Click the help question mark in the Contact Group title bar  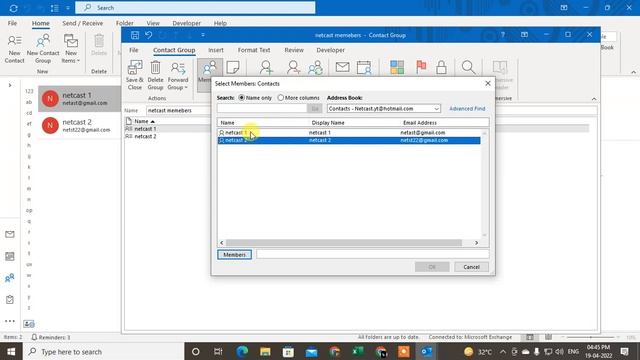coord(503,35)
